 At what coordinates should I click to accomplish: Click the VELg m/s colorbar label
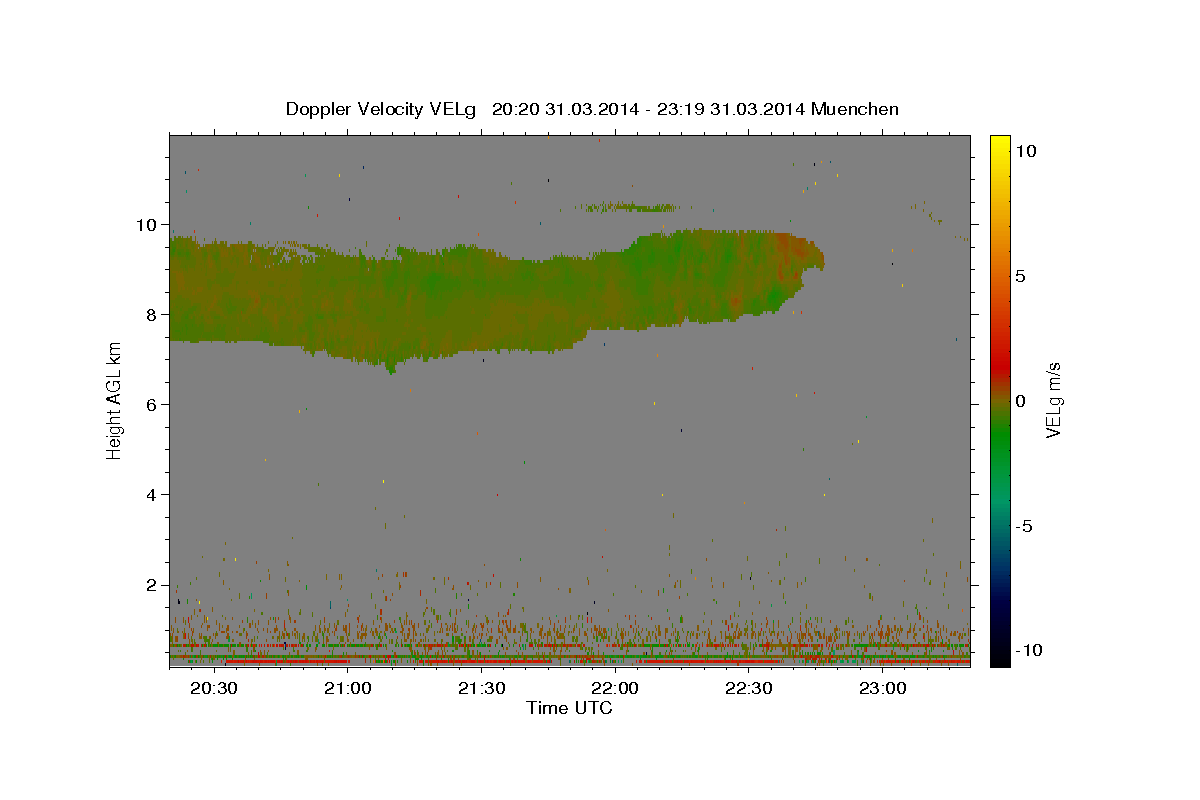[x=1053, y=400]
